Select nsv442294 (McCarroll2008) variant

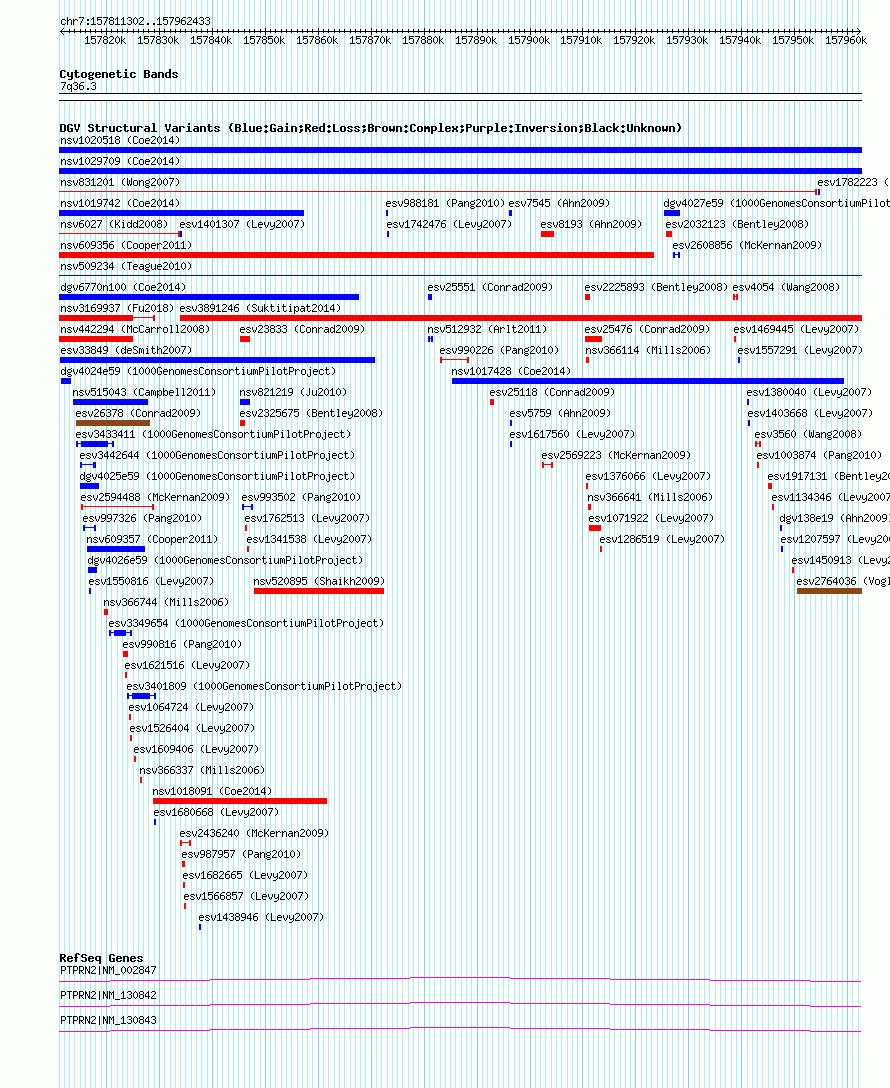pos(135,329)
